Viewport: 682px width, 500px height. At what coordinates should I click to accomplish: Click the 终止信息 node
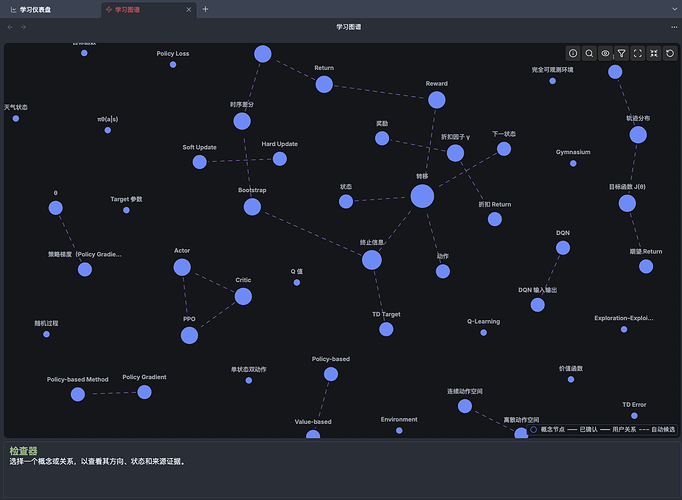click(372, 260)
